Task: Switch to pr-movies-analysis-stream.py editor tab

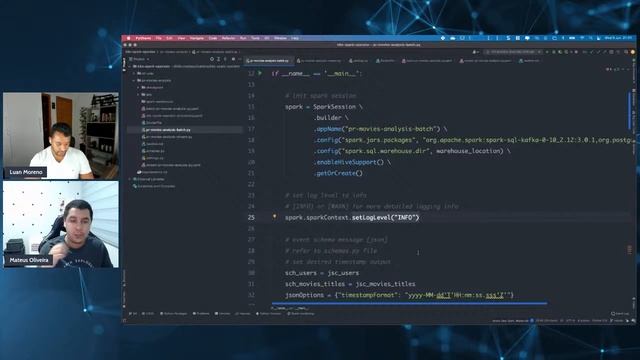Action: (319, 60)
